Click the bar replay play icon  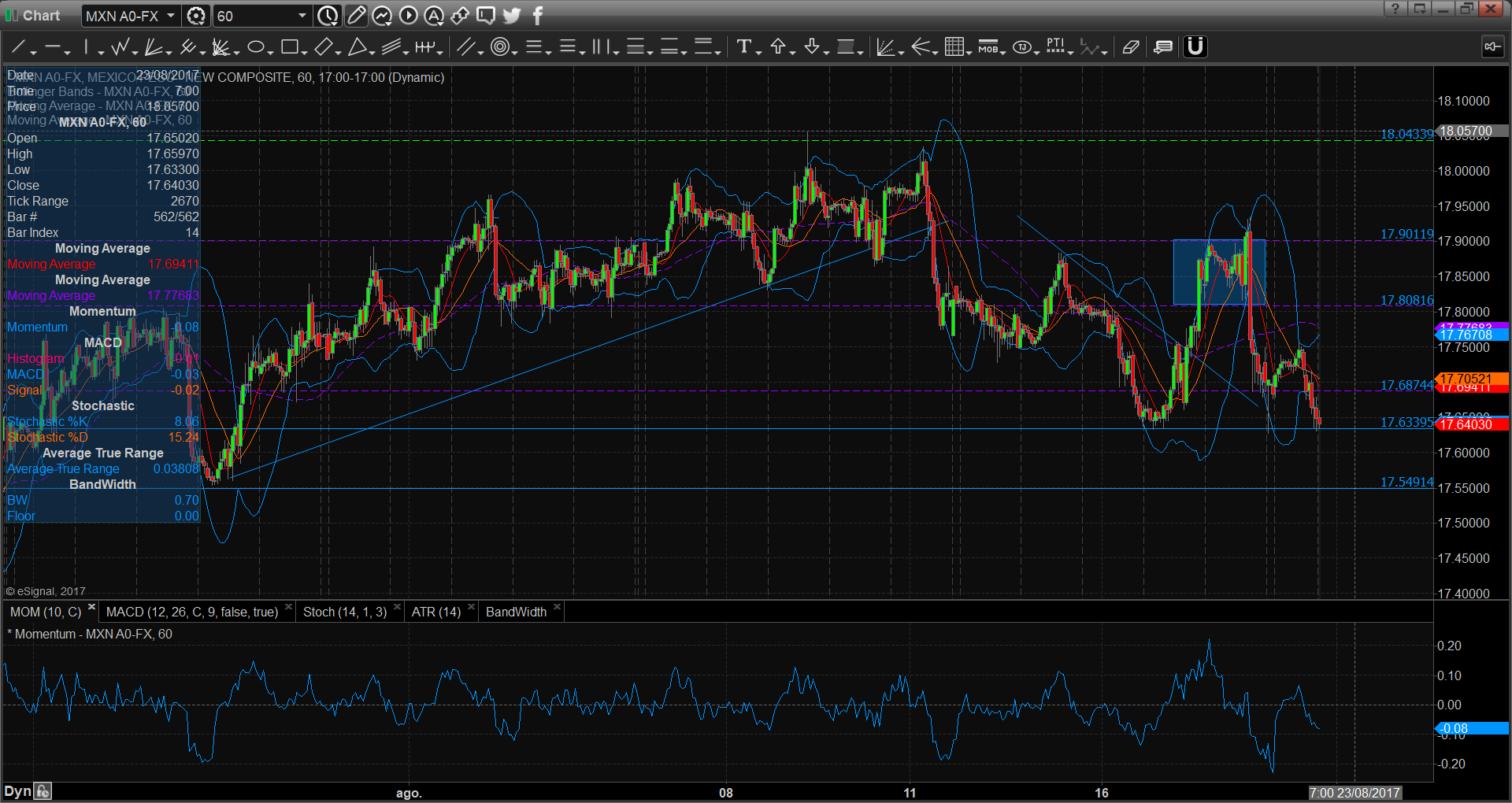(408, 16)
